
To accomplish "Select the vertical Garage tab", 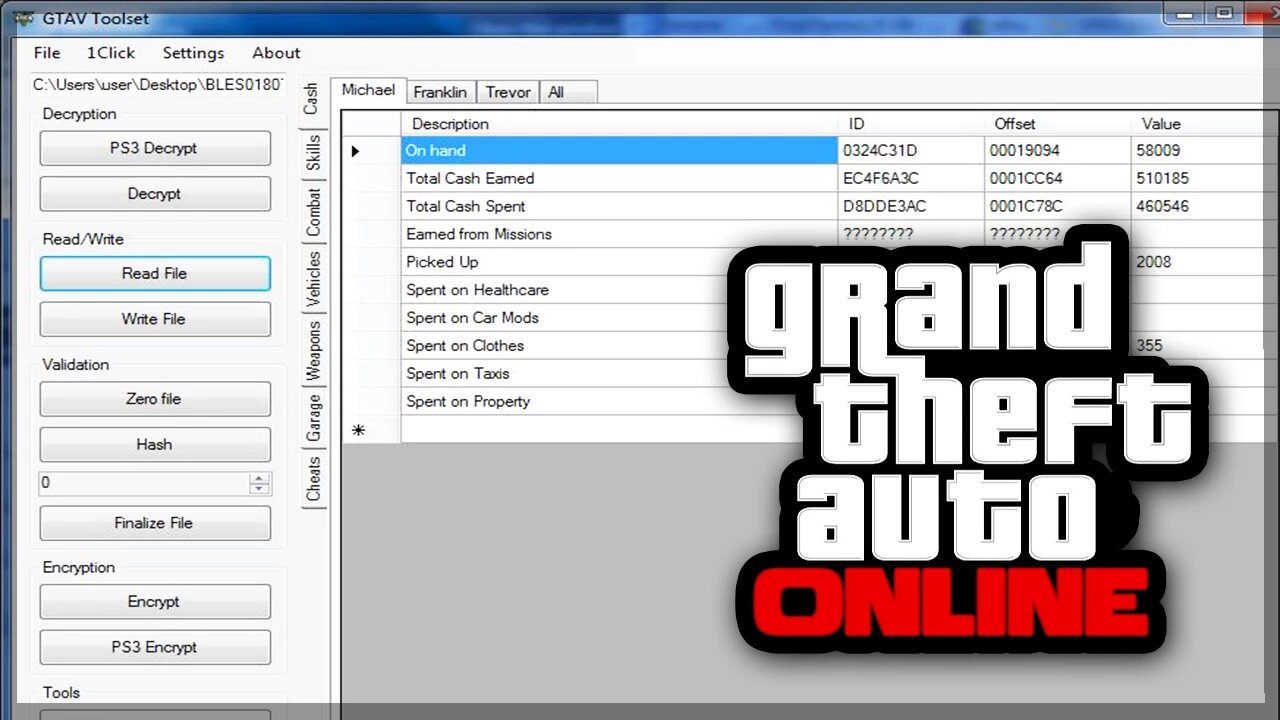I will click(313, 418).
